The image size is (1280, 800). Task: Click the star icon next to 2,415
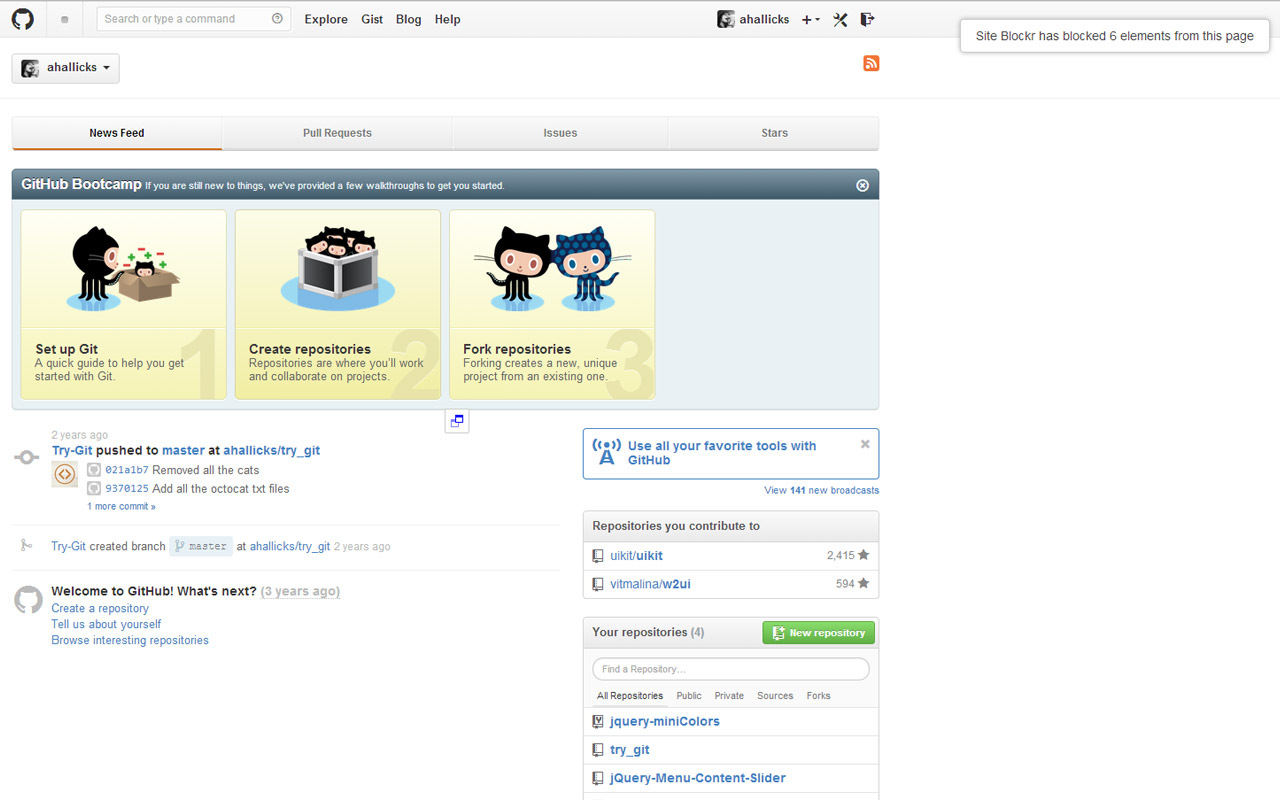[x=863, y=555]
